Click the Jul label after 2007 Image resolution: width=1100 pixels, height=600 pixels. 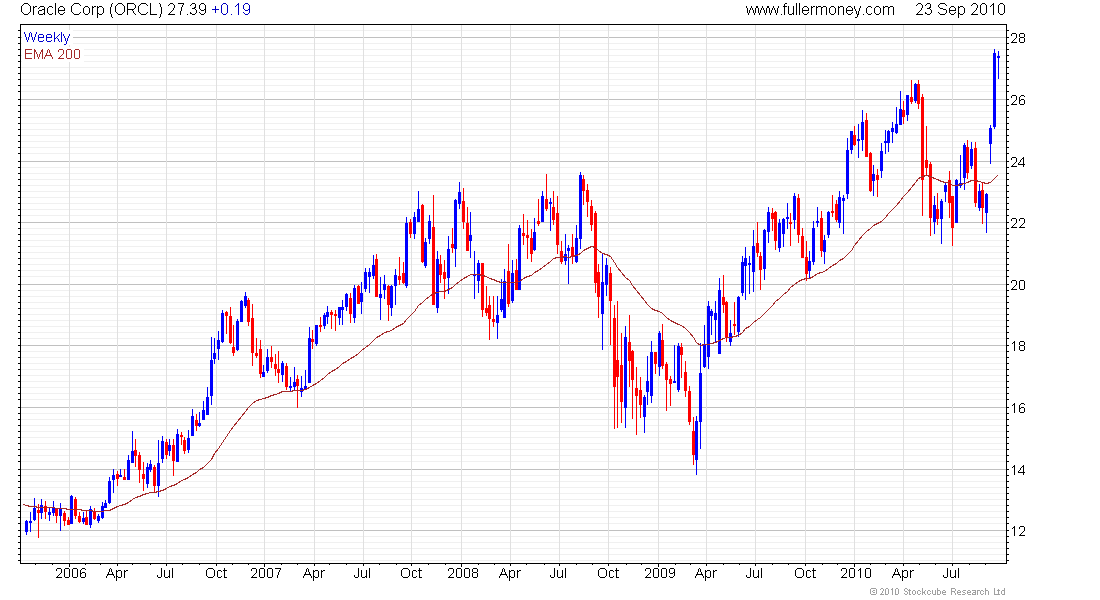click(x=362, y=573)
